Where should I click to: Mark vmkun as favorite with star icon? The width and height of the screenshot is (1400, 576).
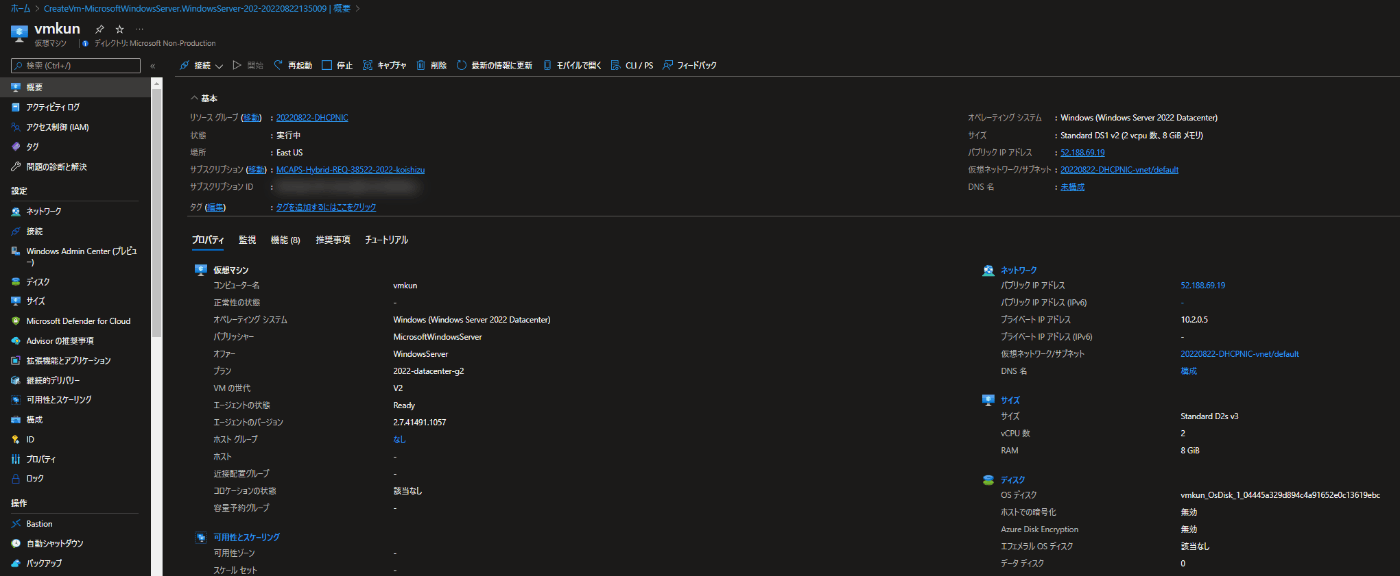[x=120, y=29]
